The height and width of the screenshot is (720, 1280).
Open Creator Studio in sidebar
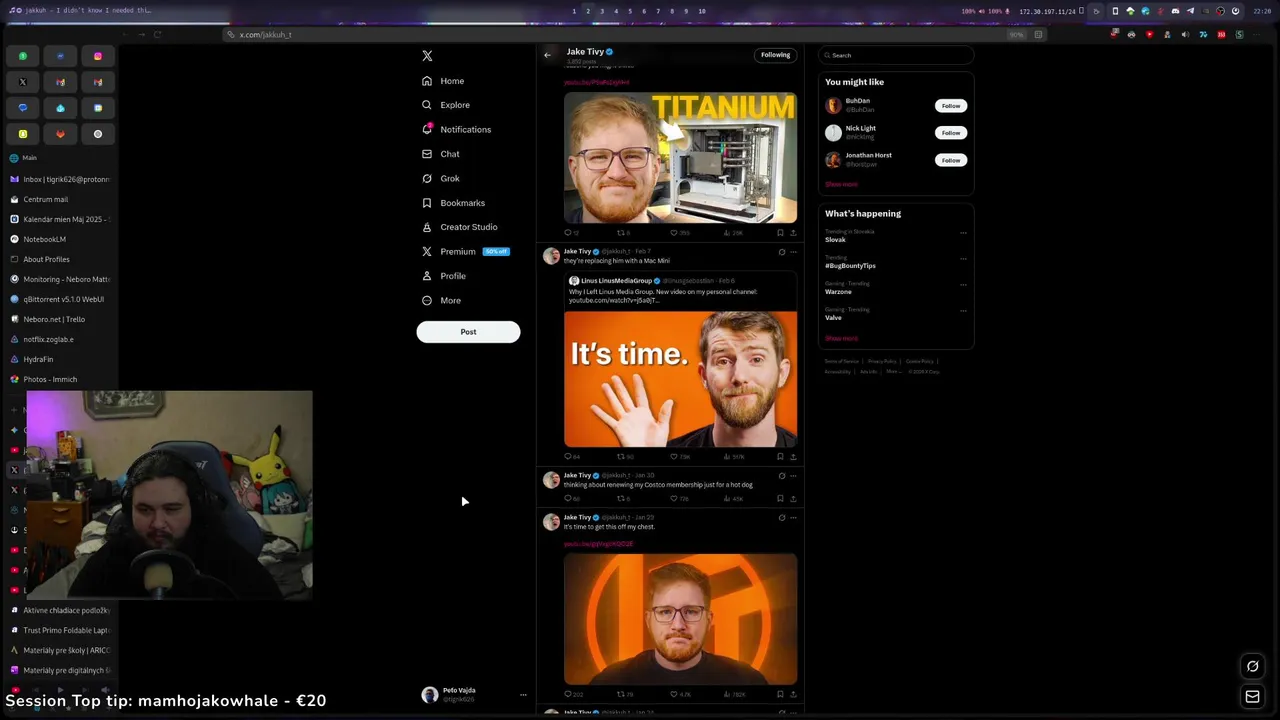click(459, 227)
